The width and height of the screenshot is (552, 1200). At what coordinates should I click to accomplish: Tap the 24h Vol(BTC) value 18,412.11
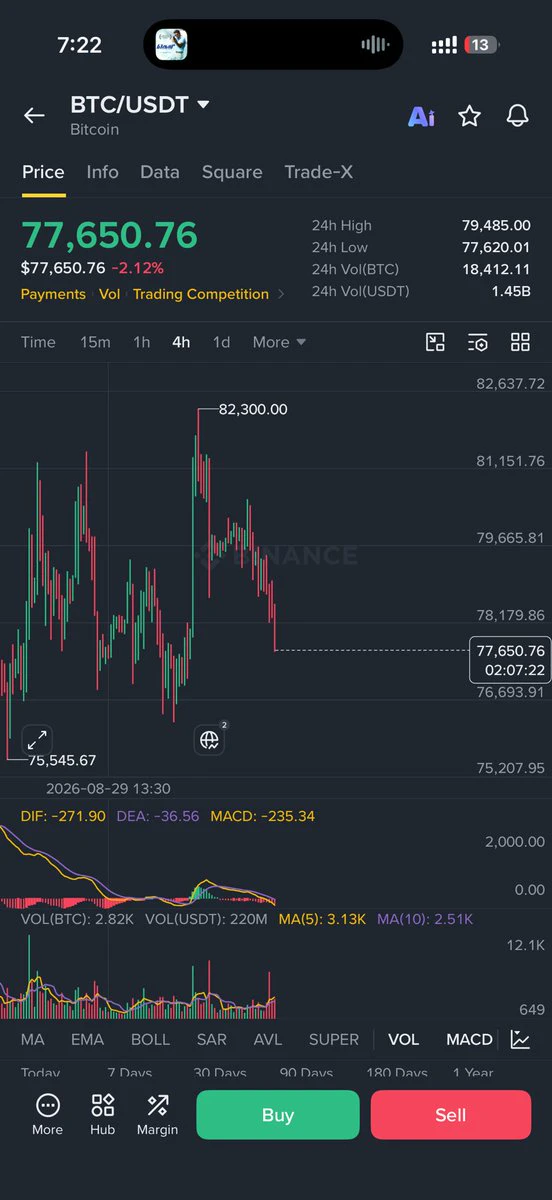496,269
